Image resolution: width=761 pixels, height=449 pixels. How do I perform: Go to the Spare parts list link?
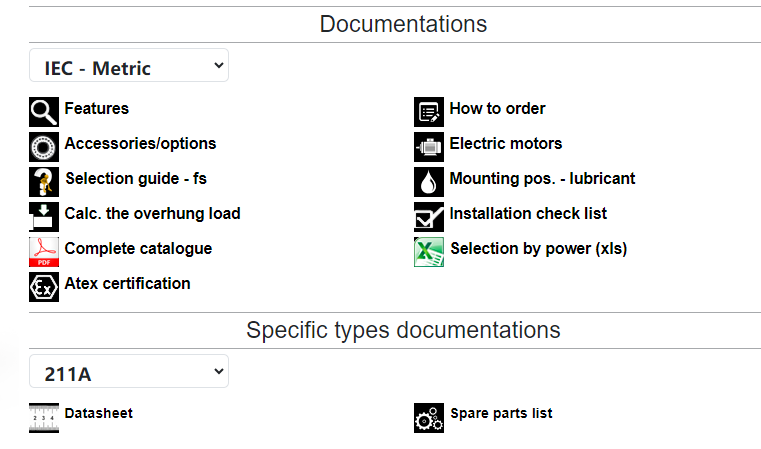[x=501, y=413]
